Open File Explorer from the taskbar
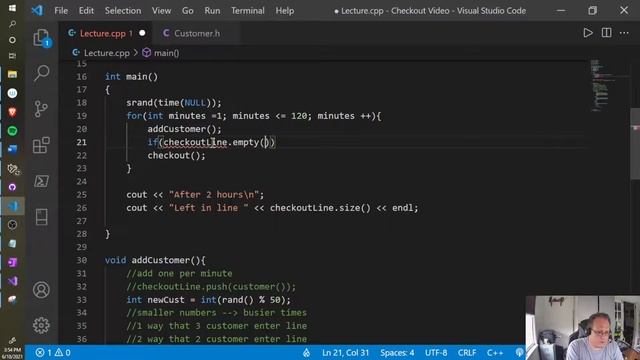Viewport: 640px width, 360px height. 12,74
